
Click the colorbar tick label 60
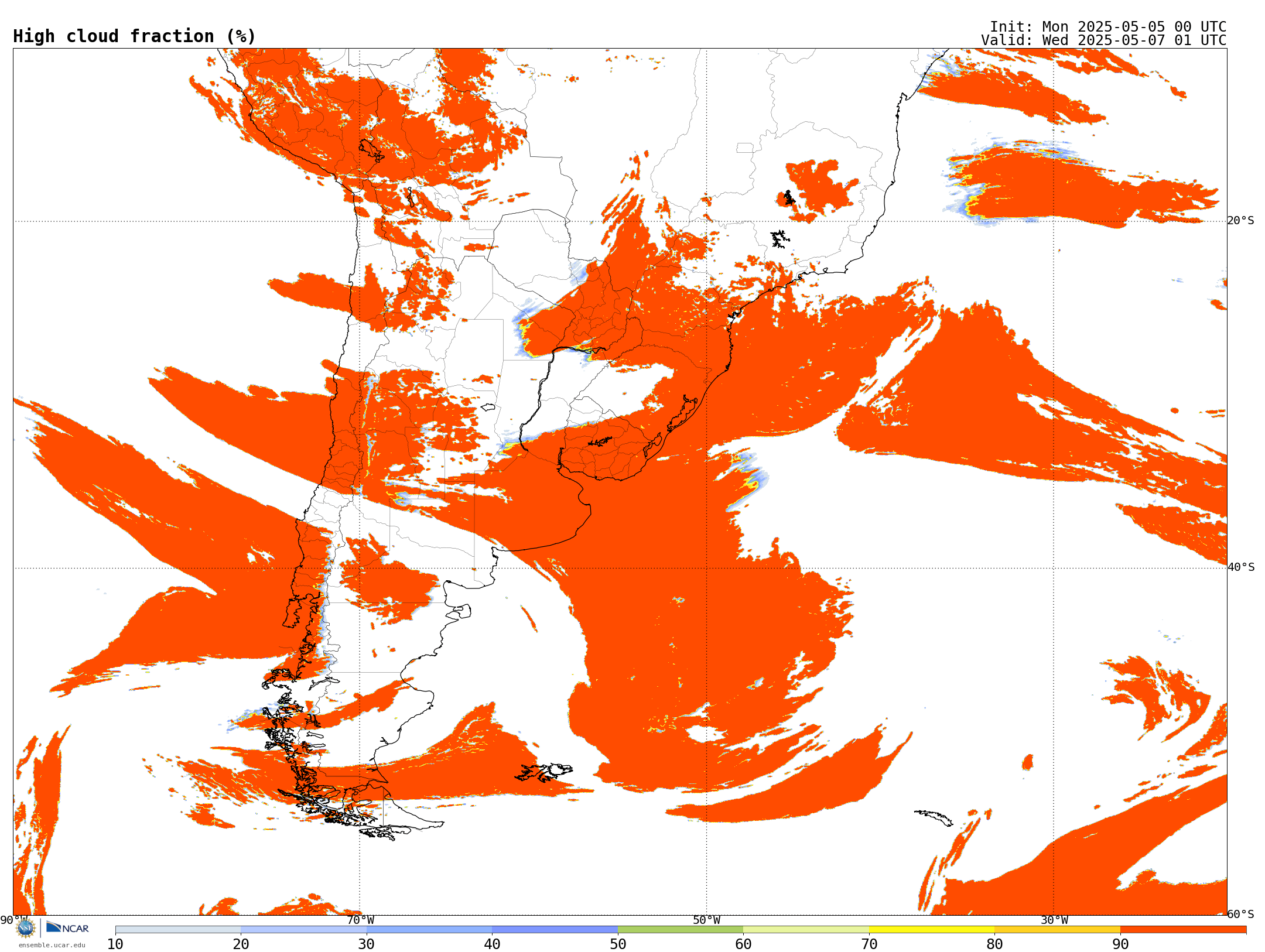coord(743,944)
